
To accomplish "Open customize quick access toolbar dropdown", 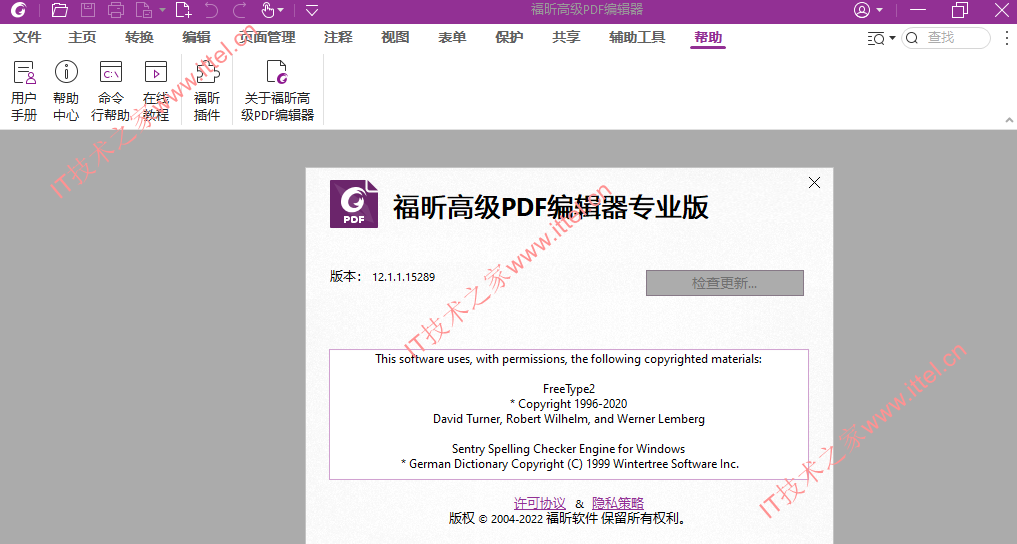I will click(x=312, y=10).
